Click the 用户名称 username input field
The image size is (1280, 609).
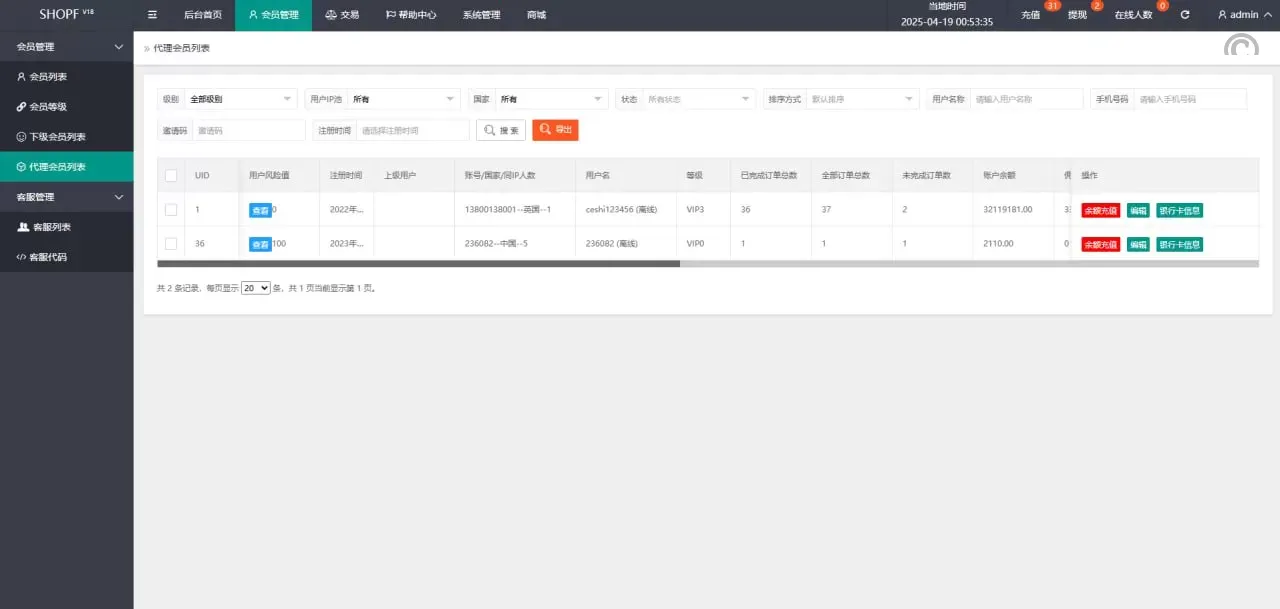[x=1026, y=99]
